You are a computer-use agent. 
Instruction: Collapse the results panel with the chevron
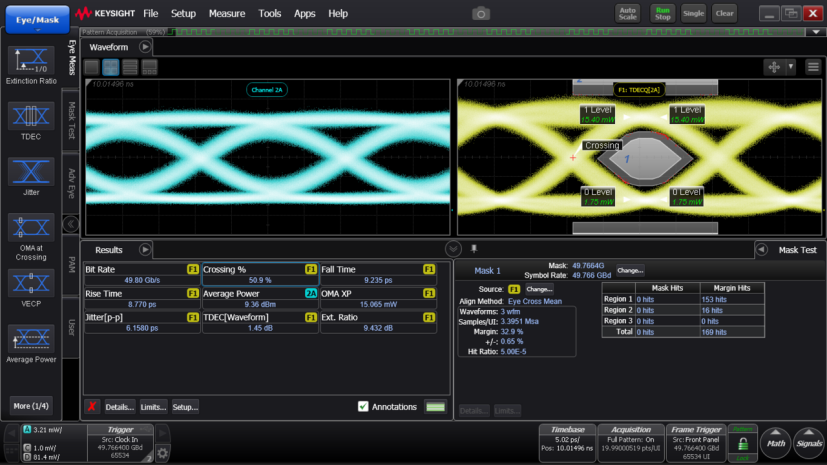point(453,248)
